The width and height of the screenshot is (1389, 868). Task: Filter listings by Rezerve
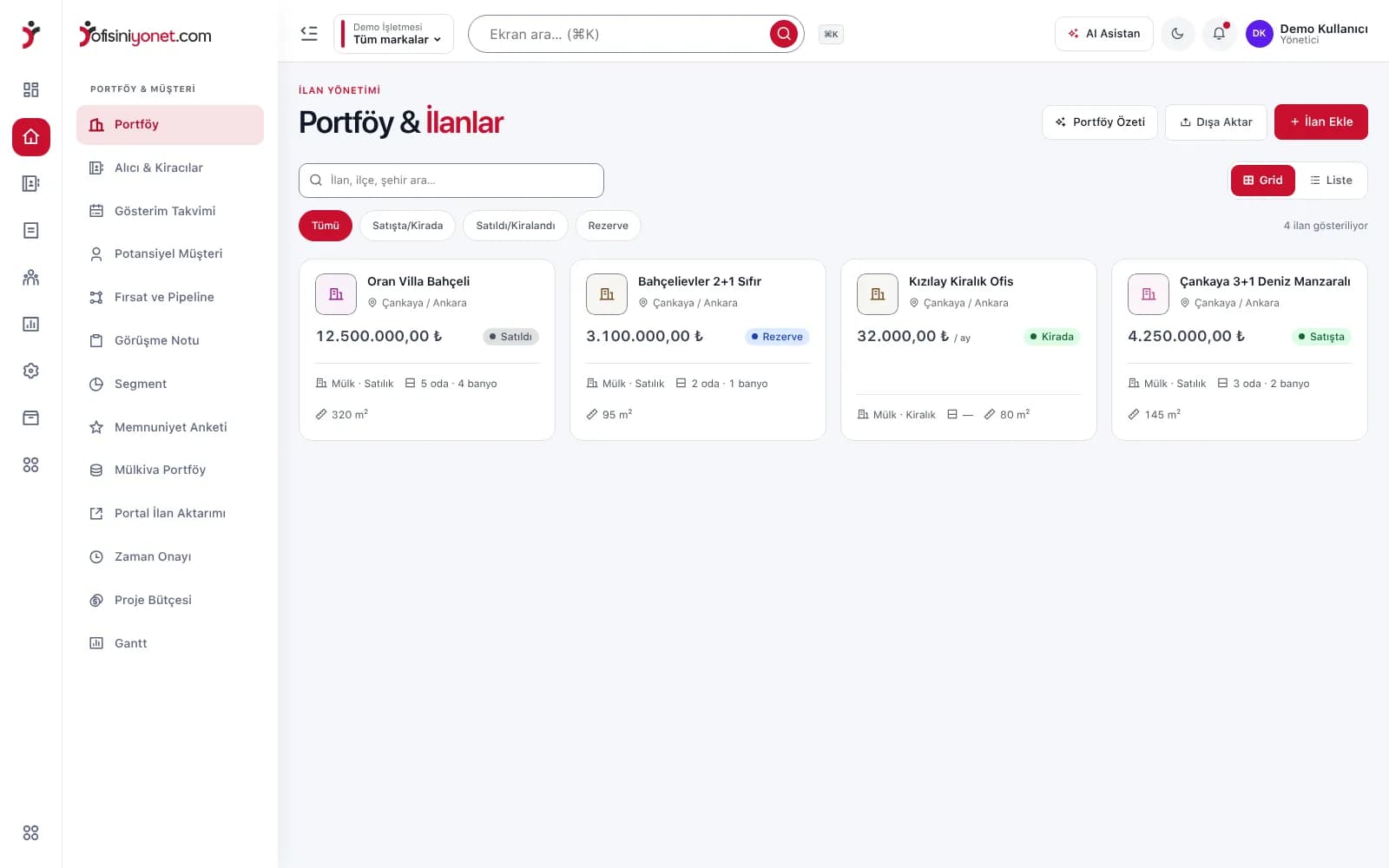pyautogui.click(x=608, y=226)
